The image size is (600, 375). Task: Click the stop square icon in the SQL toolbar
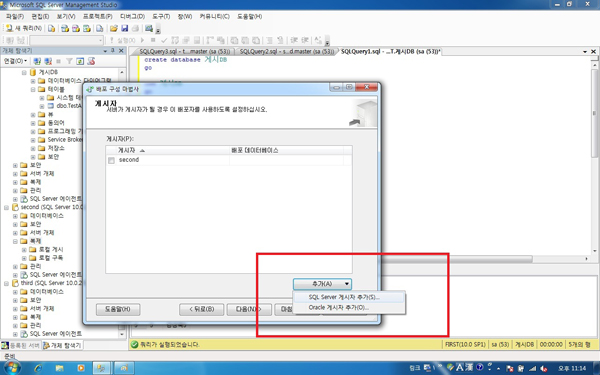[153, 40]
